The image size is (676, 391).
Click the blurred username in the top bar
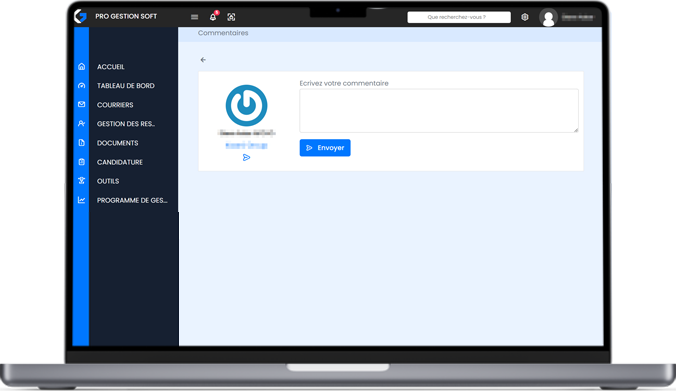click(578, 17)
